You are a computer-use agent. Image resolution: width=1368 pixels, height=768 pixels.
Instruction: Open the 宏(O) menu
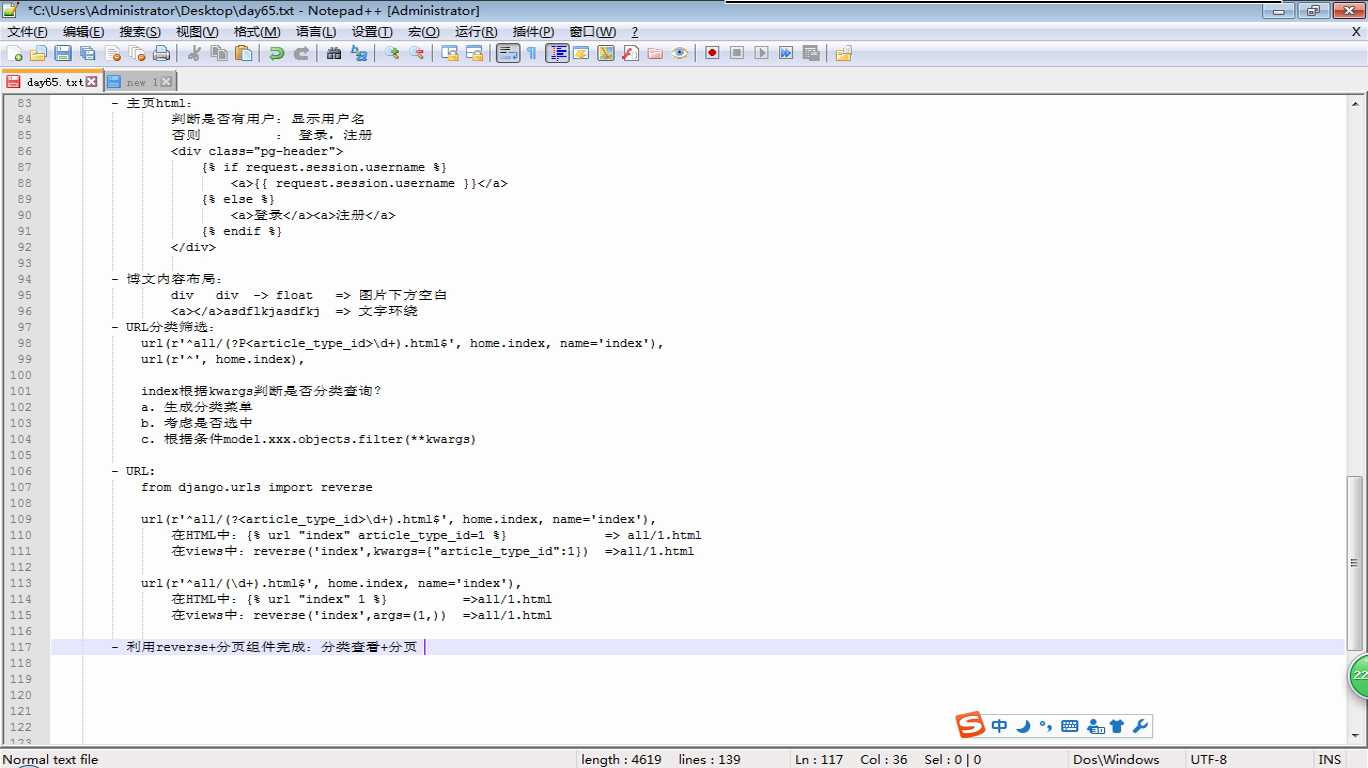point(424,32)
